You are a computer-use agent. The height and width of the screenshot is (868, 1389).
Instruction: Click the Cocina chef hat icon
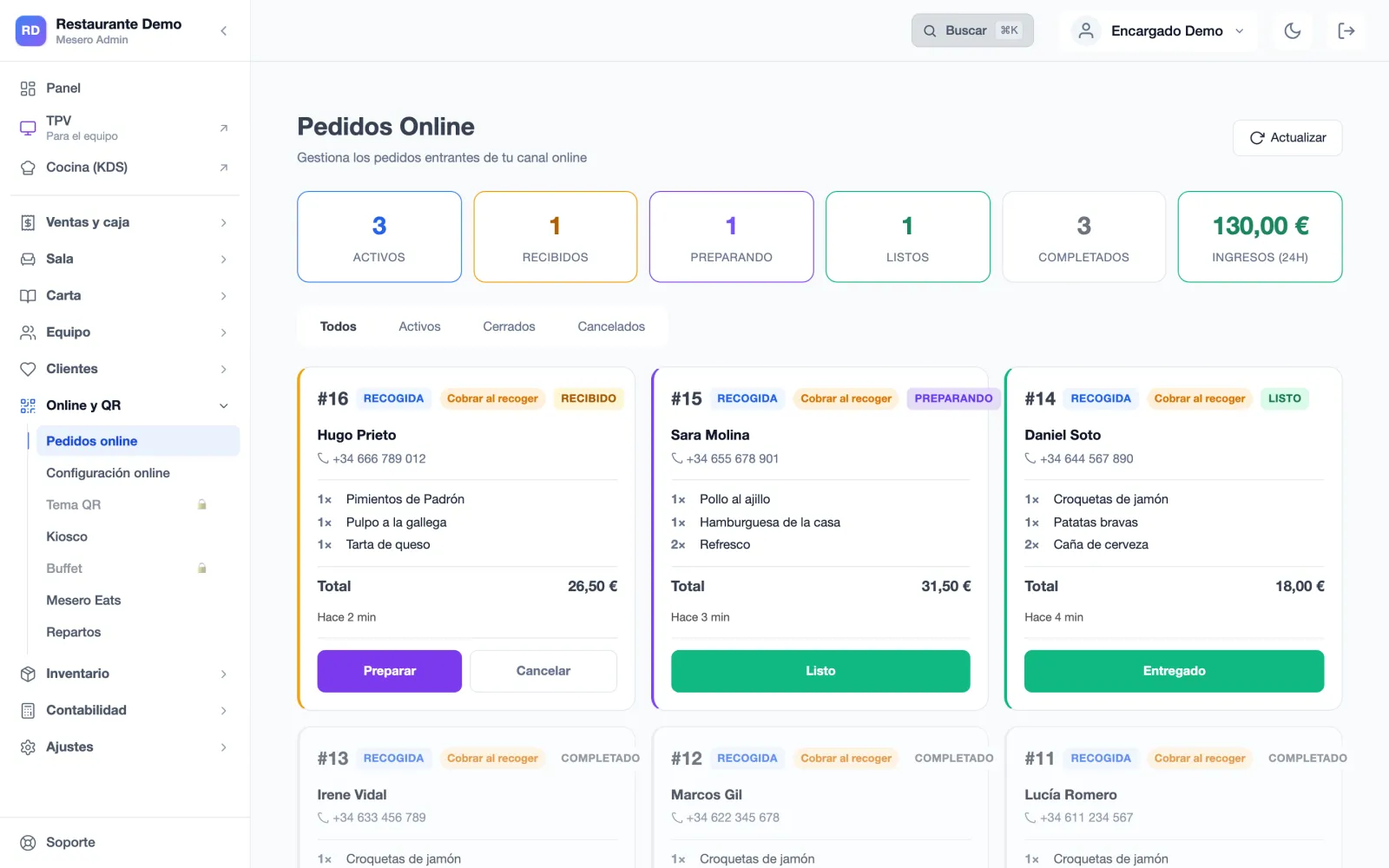[28, 168]
